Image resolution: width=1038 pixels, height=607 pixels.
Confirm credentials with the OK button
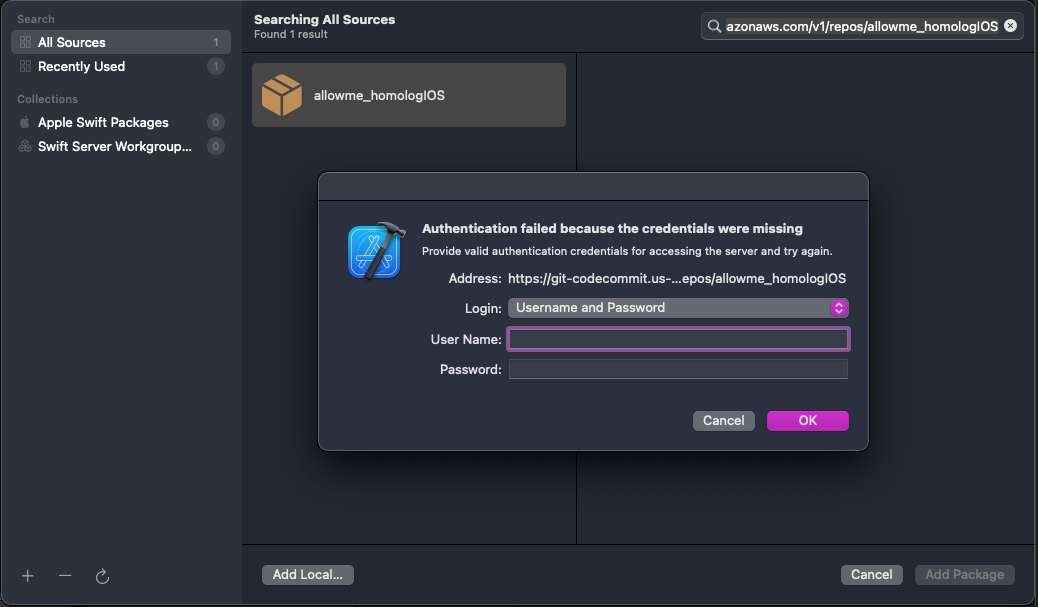coord(808,421)
